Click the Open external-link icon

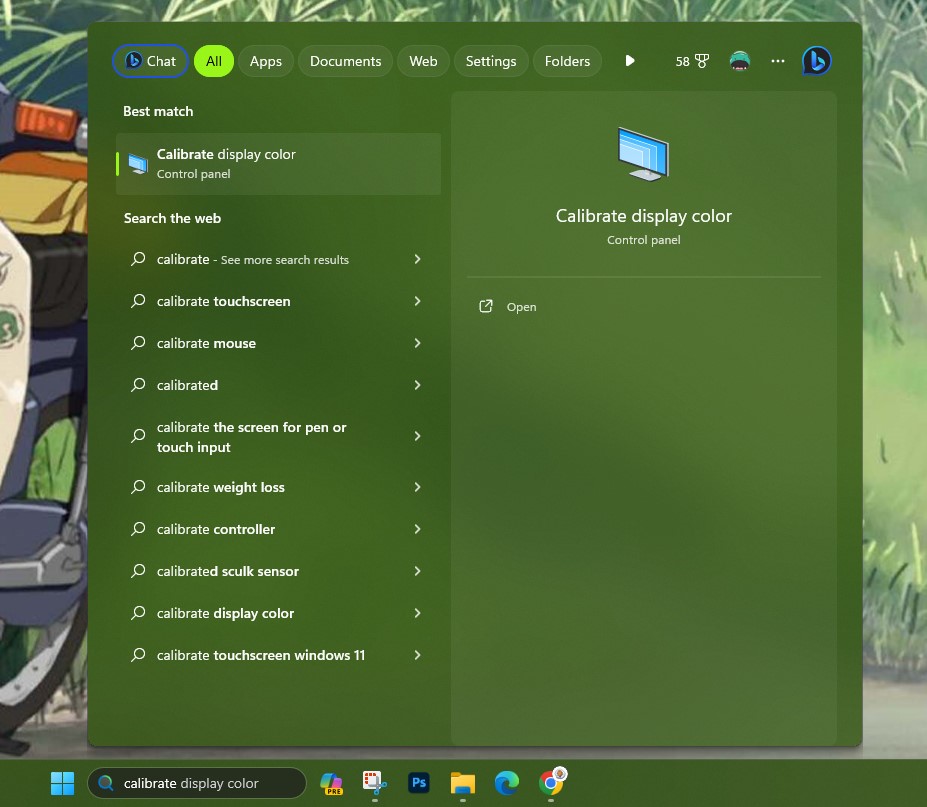pos(485,306)
